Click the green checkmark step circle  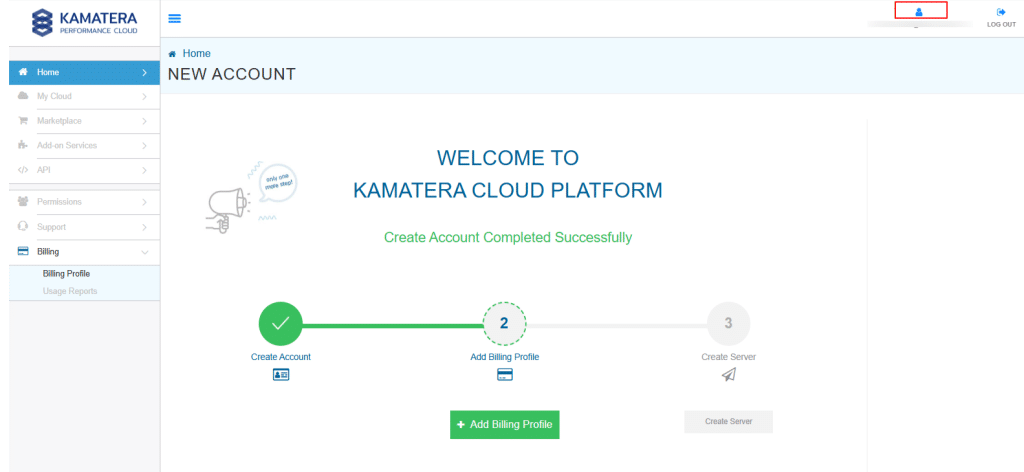pyautogui.click(x=280, y=323)
